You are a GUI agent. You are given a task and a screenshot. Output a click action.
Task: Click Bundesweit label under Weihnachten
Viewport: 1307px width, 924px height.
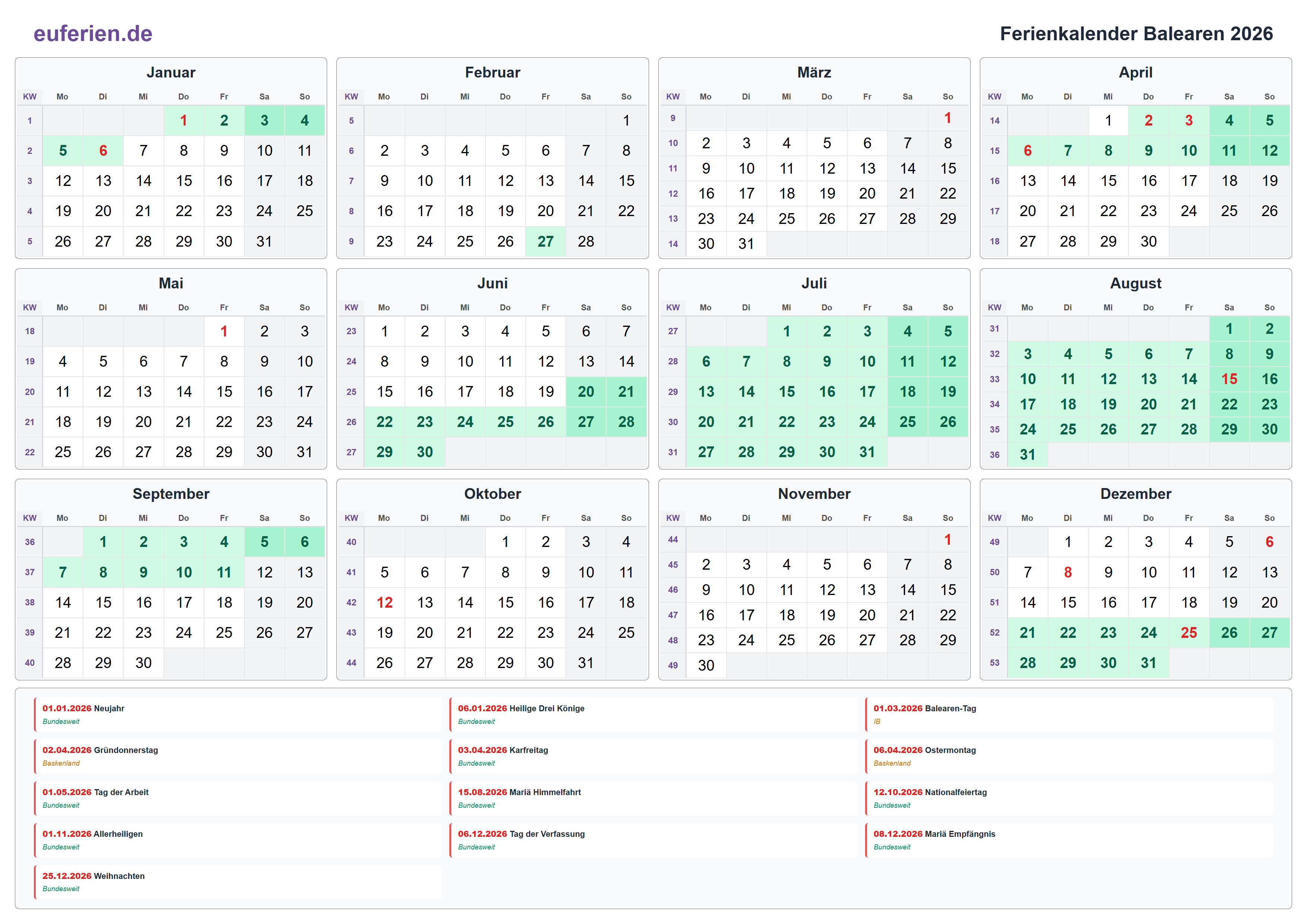61,889
